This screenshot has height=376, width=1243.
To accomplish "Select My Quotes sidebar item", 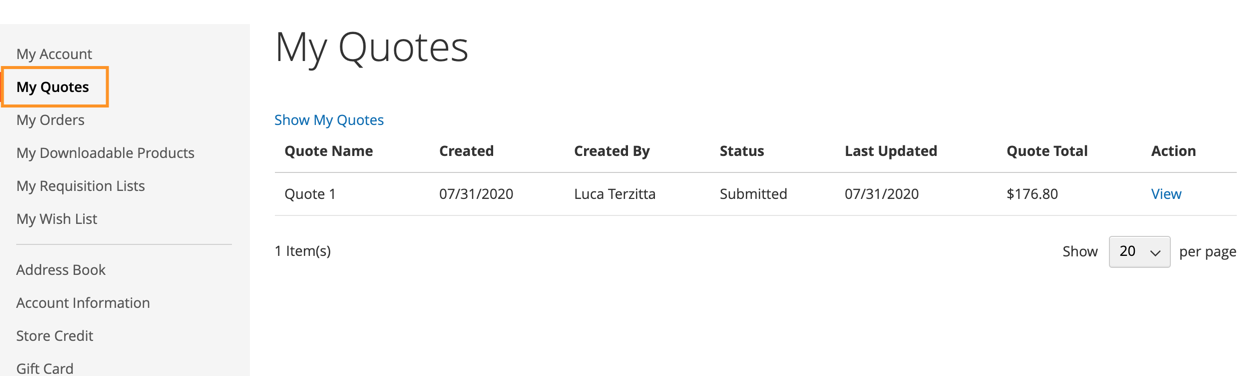I will pos(53,87).
